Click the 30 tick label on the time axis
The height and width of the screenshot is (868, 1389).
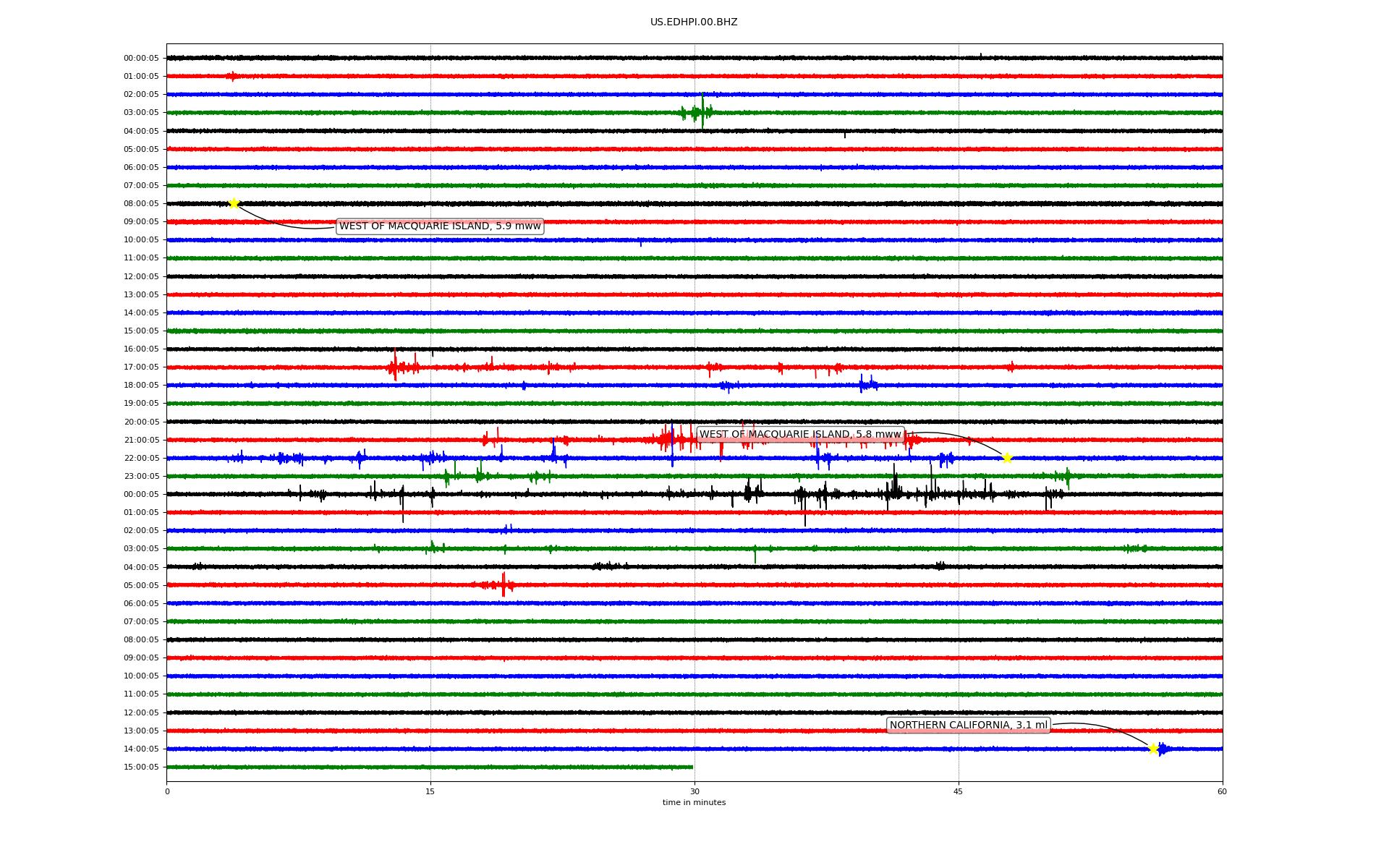pyautogui.click(x=694, y=791)
